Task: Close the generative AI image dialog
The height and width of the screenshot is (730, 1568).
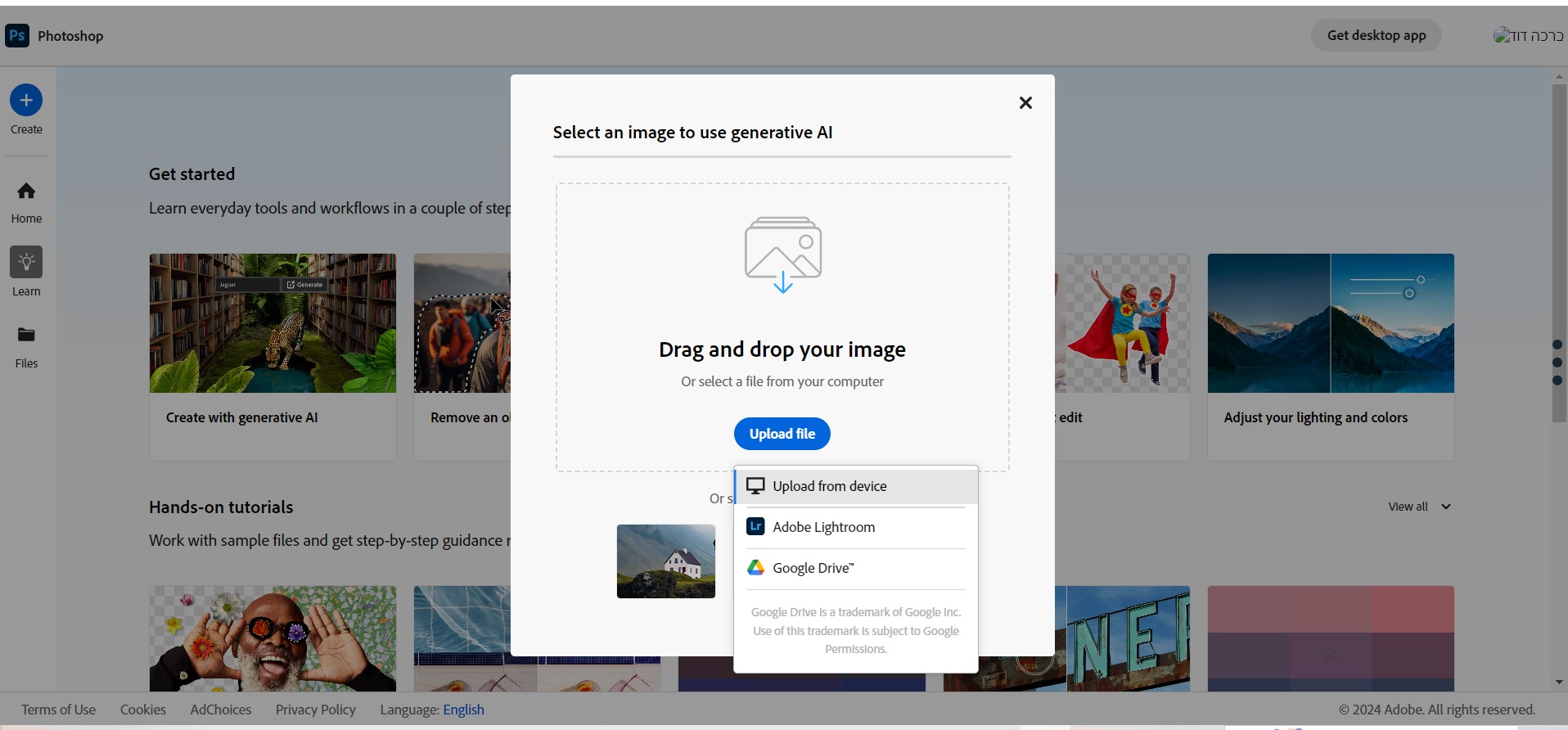Action: [x=1025, y=102]
